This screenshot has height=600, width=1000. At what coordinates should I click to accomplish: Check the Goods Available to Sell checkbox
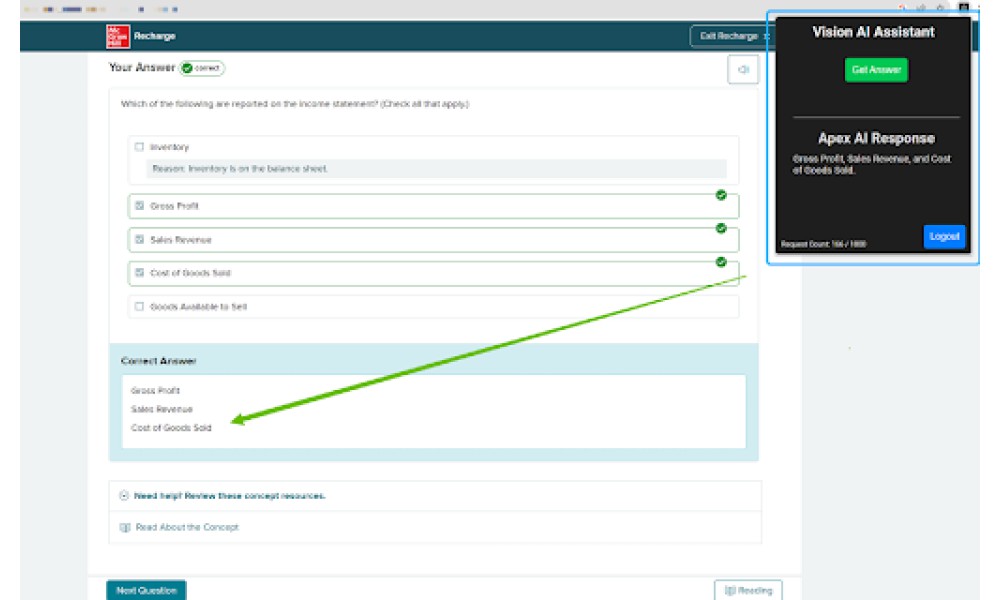[x=139, y=306]
